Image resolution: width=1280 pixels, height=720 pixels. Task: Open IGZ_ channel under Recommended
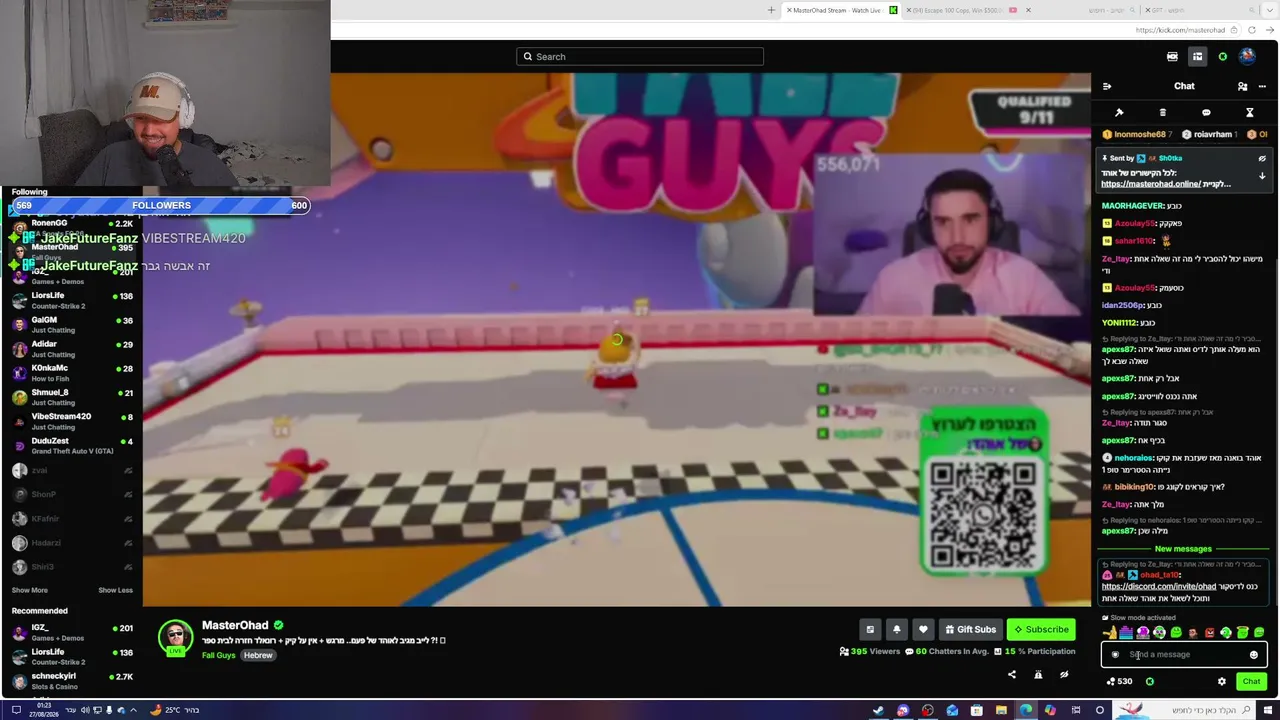(x=72, y=633)
